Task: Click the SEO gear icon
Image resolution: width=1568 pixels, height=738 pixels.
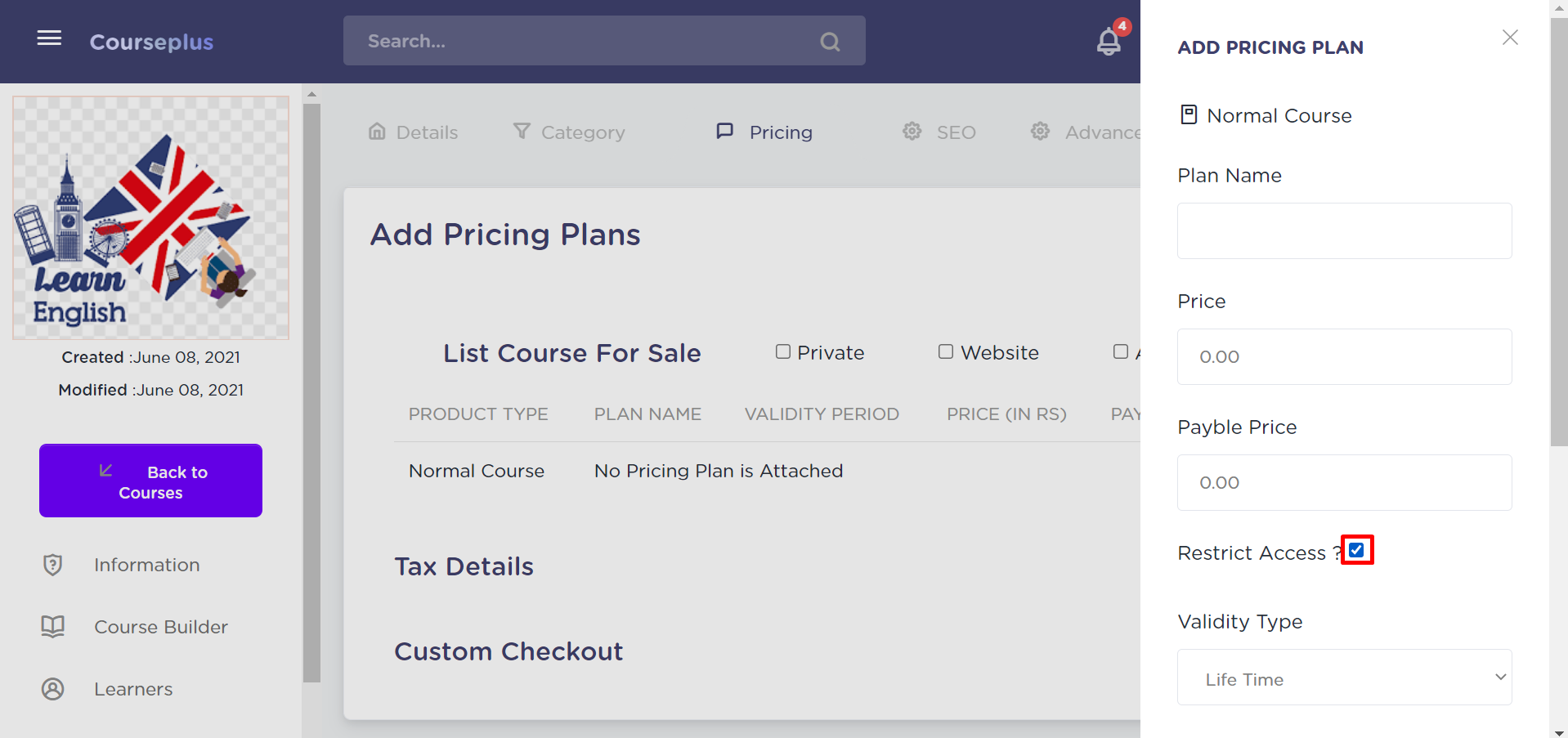Action: tap(912, 132)
